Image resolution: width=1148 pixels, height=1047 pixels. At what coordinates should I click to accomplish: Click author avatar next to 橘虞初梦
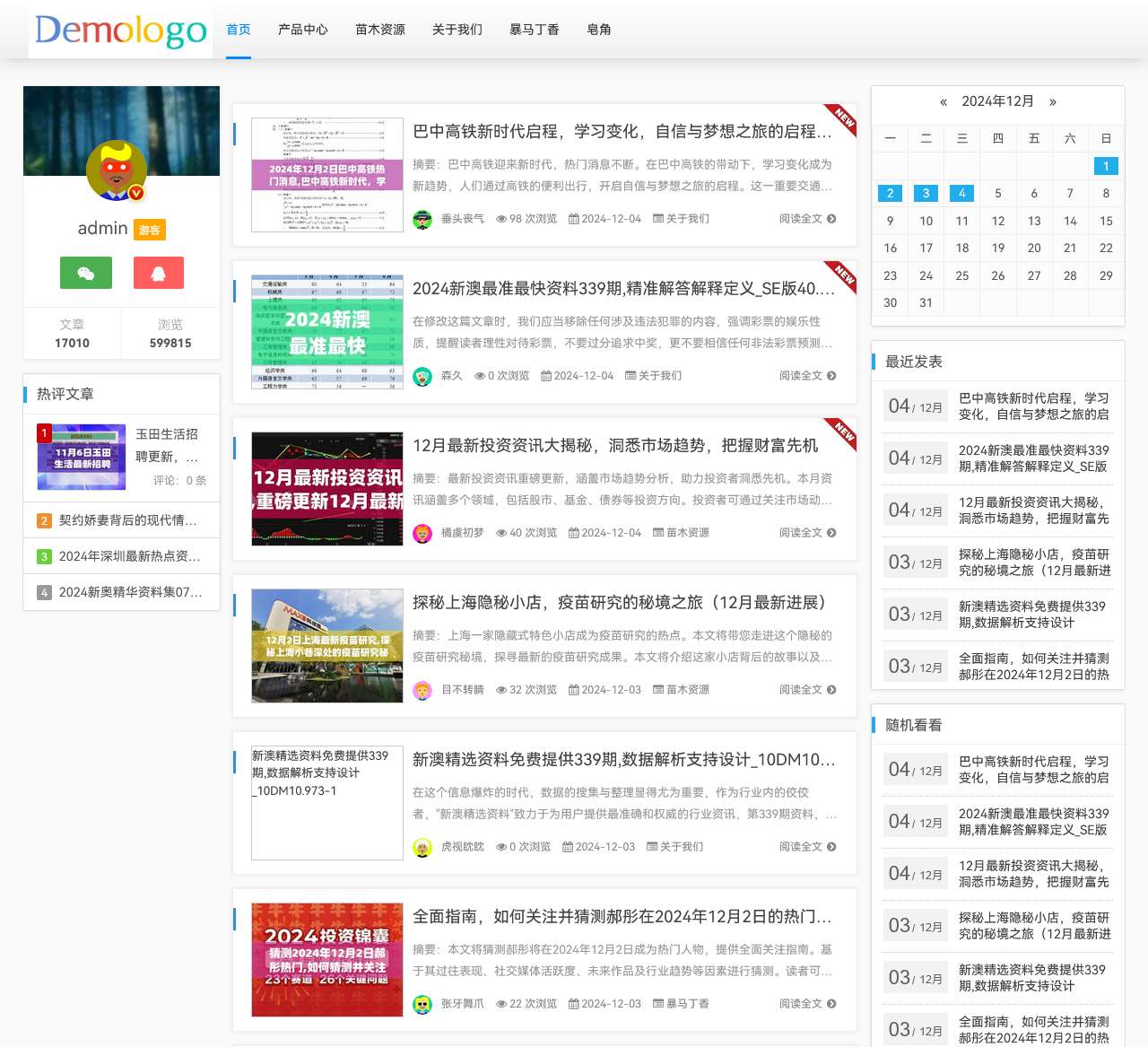click(x=422, y=533)
